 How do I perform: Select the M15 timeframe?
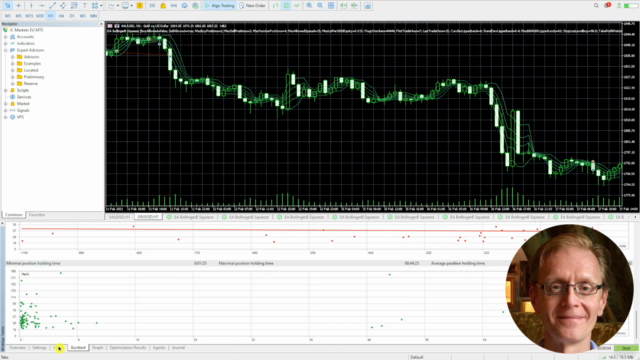tap(29, 16)
